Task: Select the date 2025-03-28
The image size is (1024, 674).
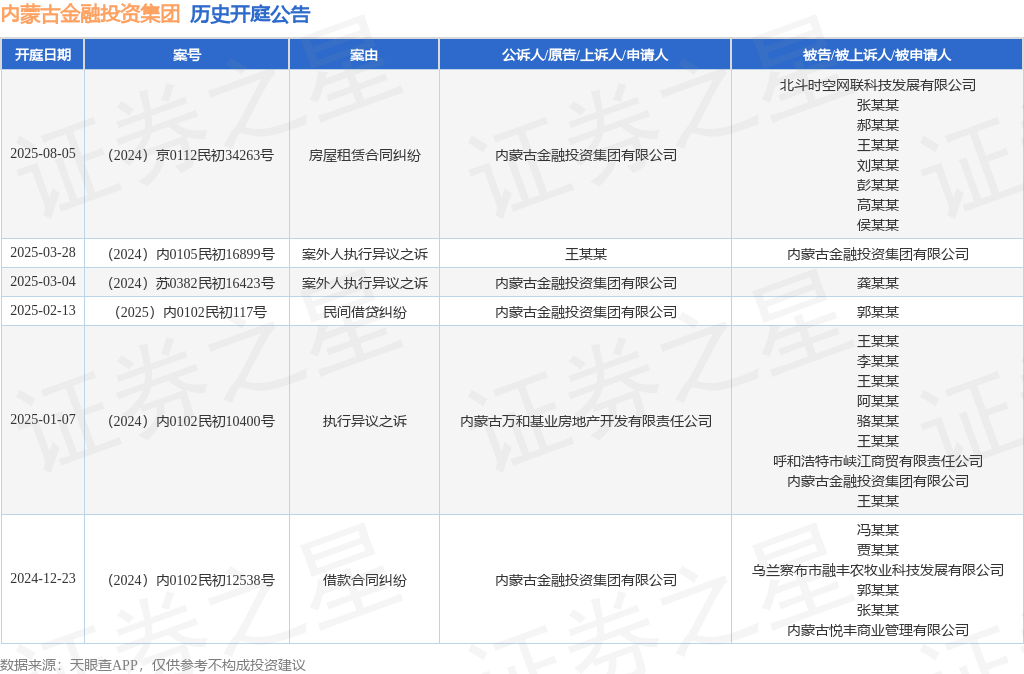Action: click(x=43, y=253)
